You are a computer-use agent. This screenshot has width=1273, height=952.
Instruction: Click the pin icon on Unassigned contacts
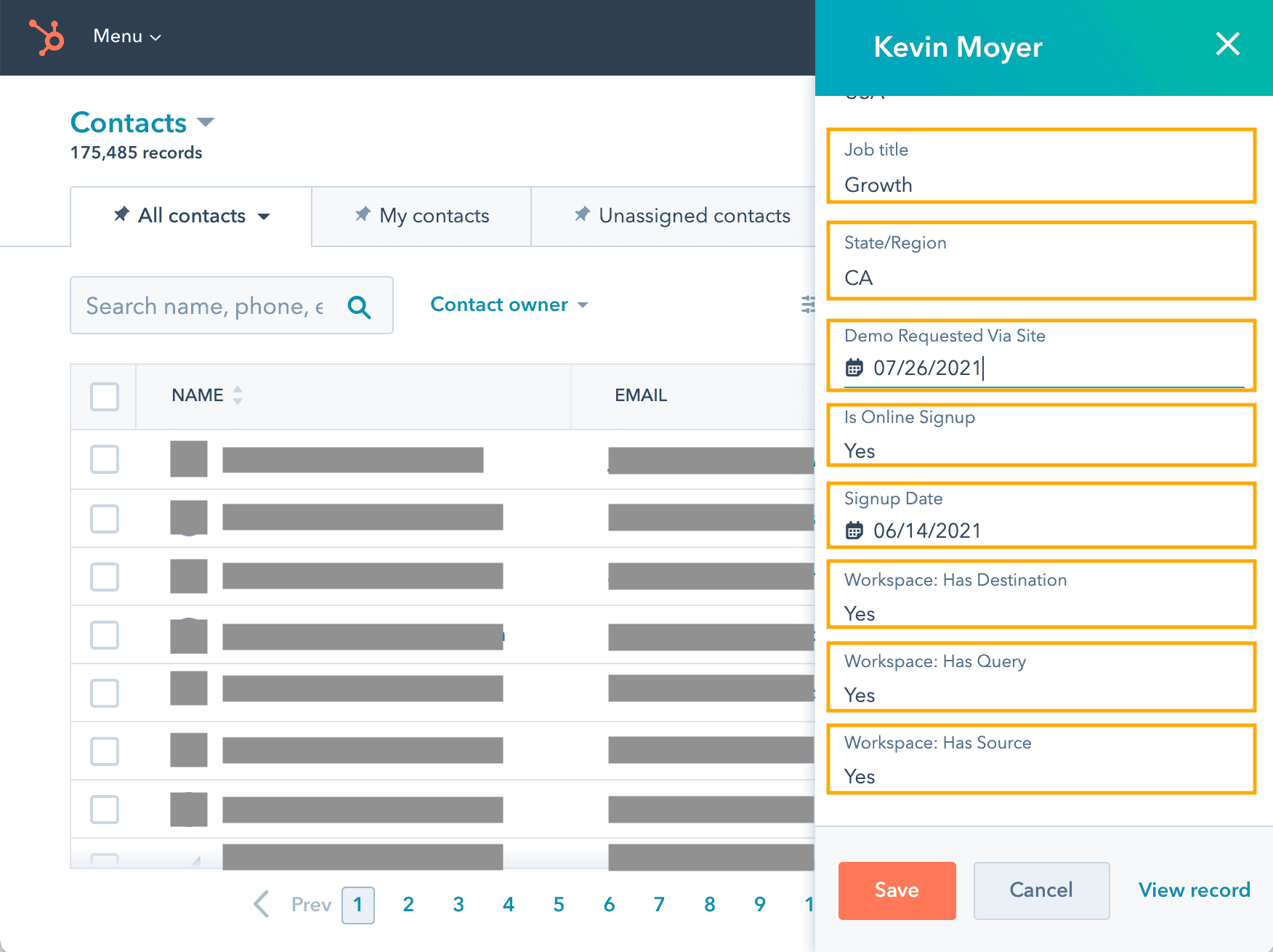pyautogui.click(x=582, y=214)
